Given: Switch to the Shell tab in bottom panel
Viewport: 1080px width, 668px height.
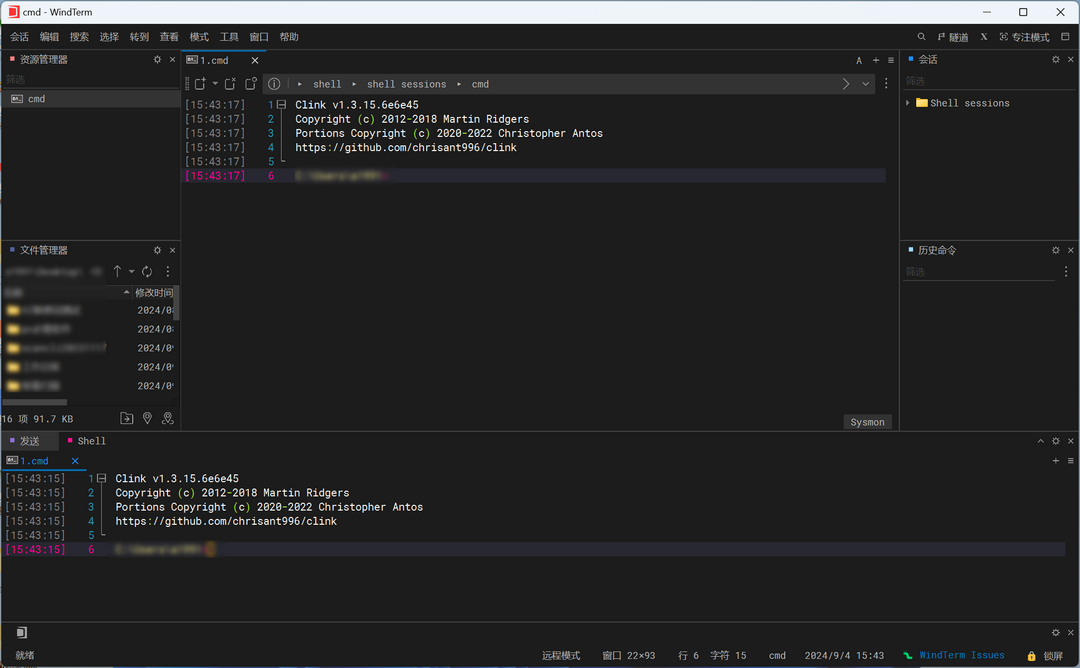Looking at the screenshot, I should (91, 441).
